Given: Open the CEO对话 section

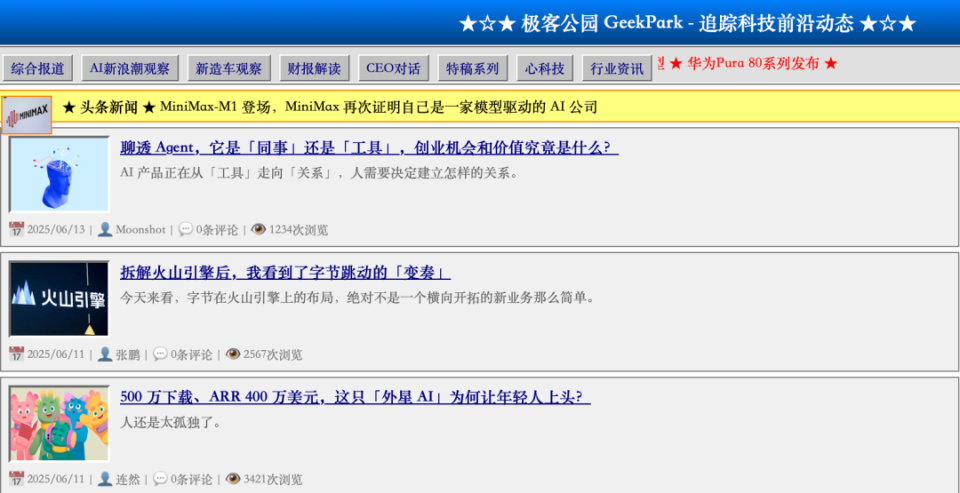Looking at the screenshot, I should (x=393, y=68).
